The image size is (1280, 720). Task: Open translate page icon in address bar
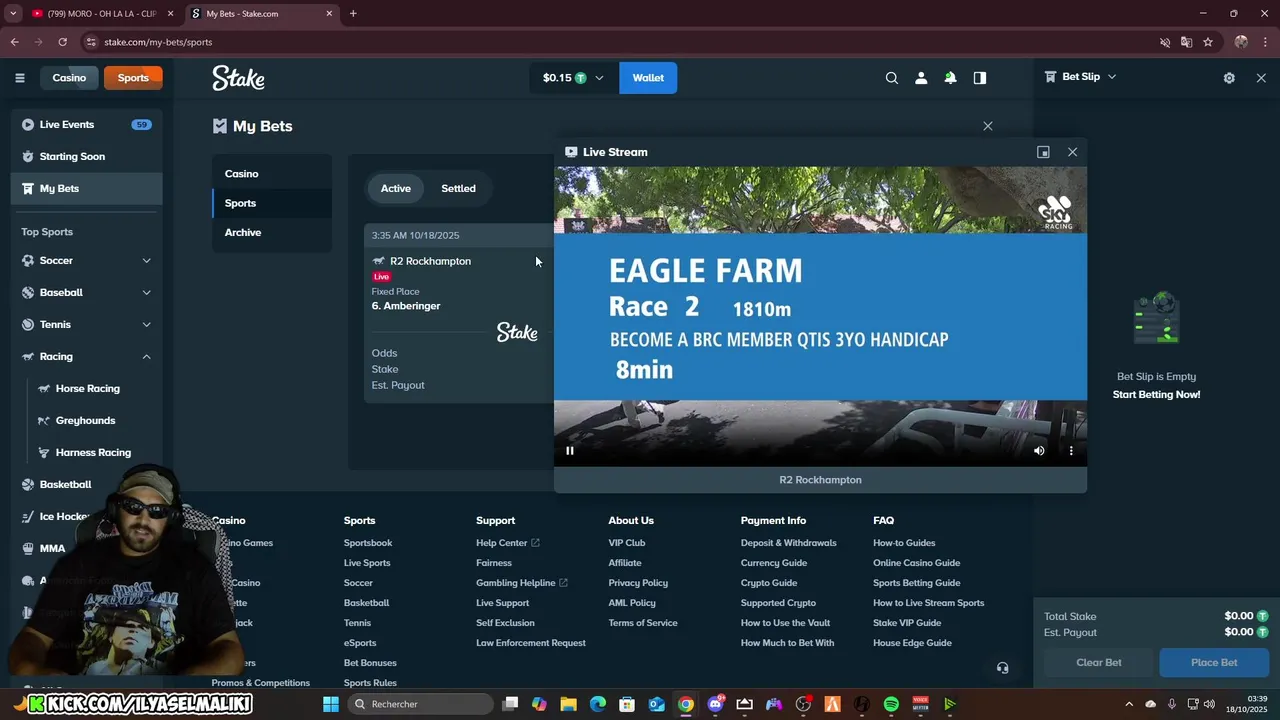click(1186, 42)
